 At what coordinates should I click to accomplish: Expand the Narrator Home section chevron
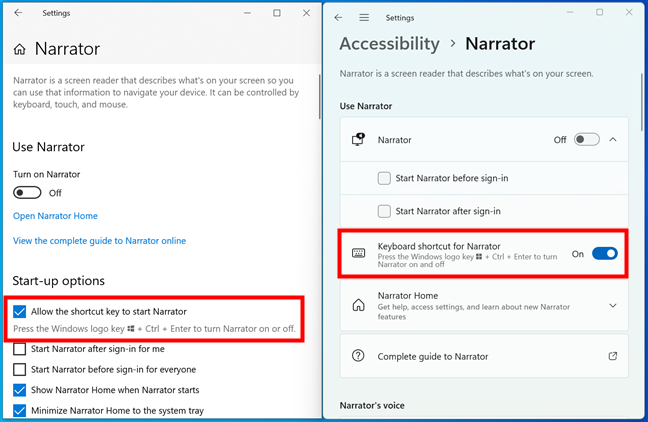[613, 305]
